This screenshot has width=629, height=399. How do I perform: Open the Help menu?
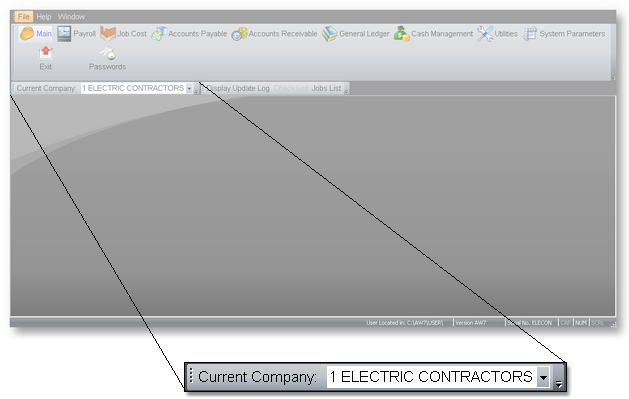pos(44,16)
